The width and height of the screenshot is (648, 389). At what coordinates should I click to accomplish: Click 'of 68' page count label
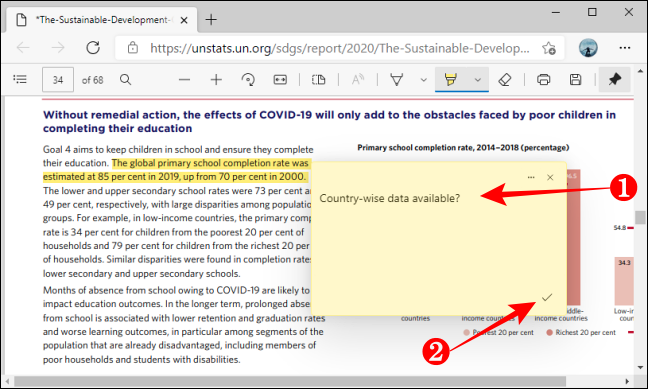pyautogui.click(x=93, y=80)
